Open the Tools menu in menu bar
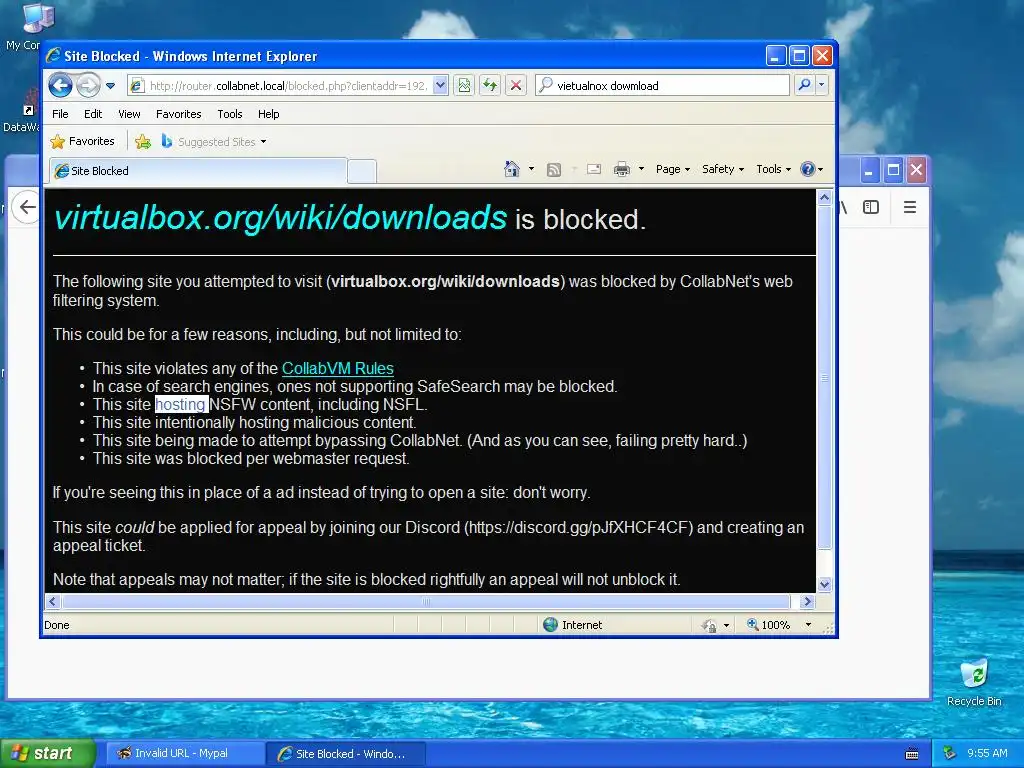The width and height of the screenshot is (1024, 768). (230, 114)
